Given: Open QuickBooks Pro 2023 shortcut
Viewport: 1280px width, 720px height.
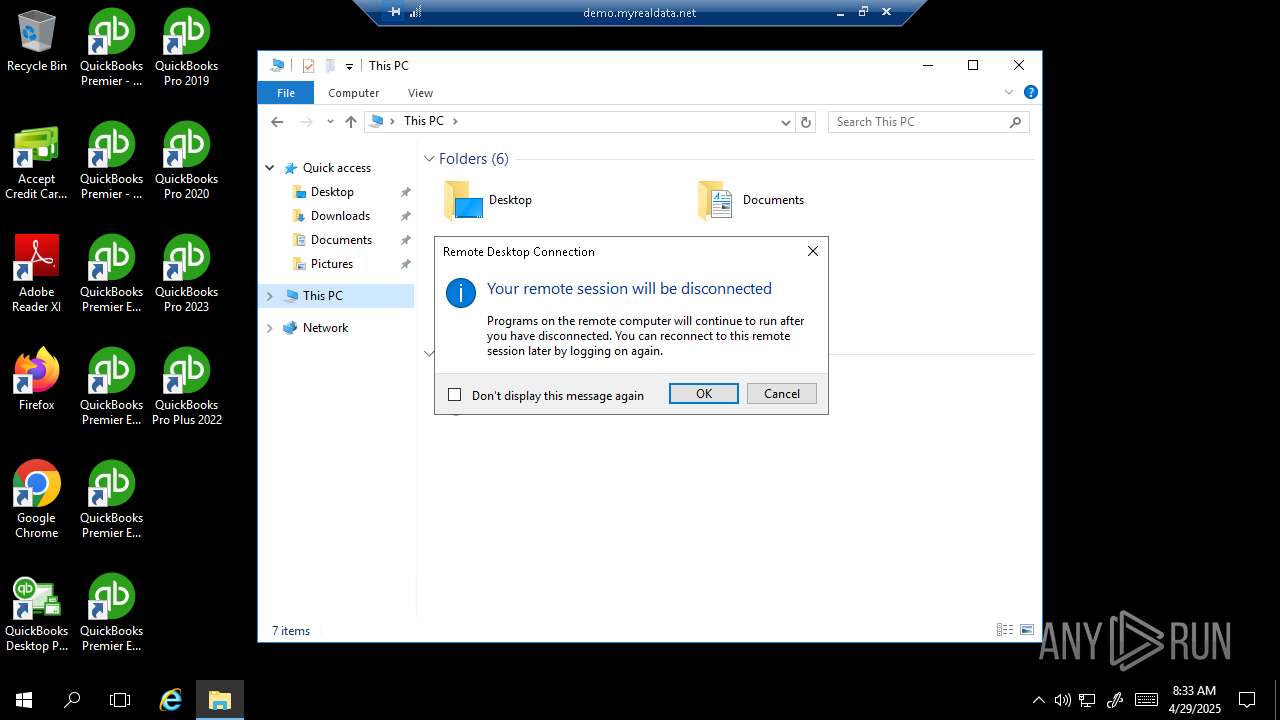Looking at the screenshot, I should 186,274.
